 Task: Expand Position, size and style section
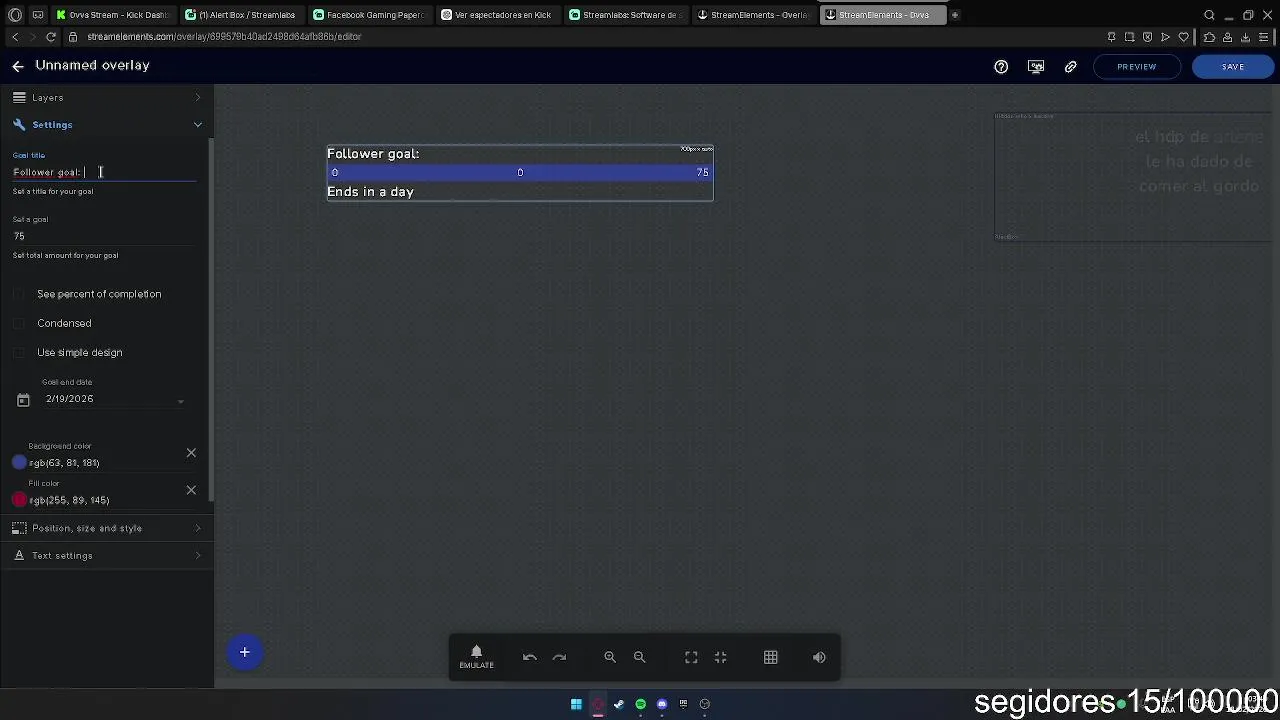(x=107, y=528)
